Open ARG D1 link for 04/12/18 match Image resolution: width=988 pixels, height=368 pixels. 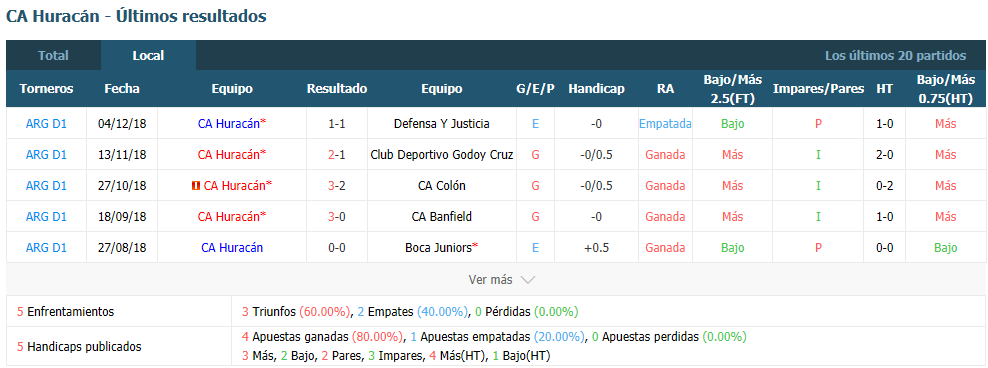46,124
